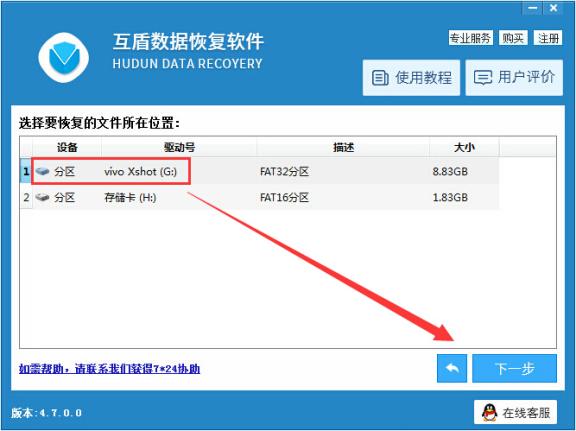Click the 8.83GB size cell
Screen dimensions: 576x431
coord(450,172)
